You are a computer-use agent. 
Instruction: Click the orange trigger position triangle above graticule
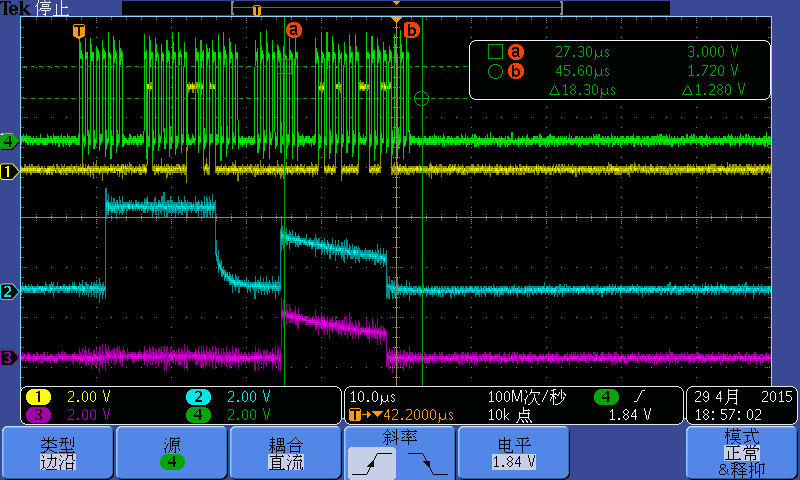(396, 19)
